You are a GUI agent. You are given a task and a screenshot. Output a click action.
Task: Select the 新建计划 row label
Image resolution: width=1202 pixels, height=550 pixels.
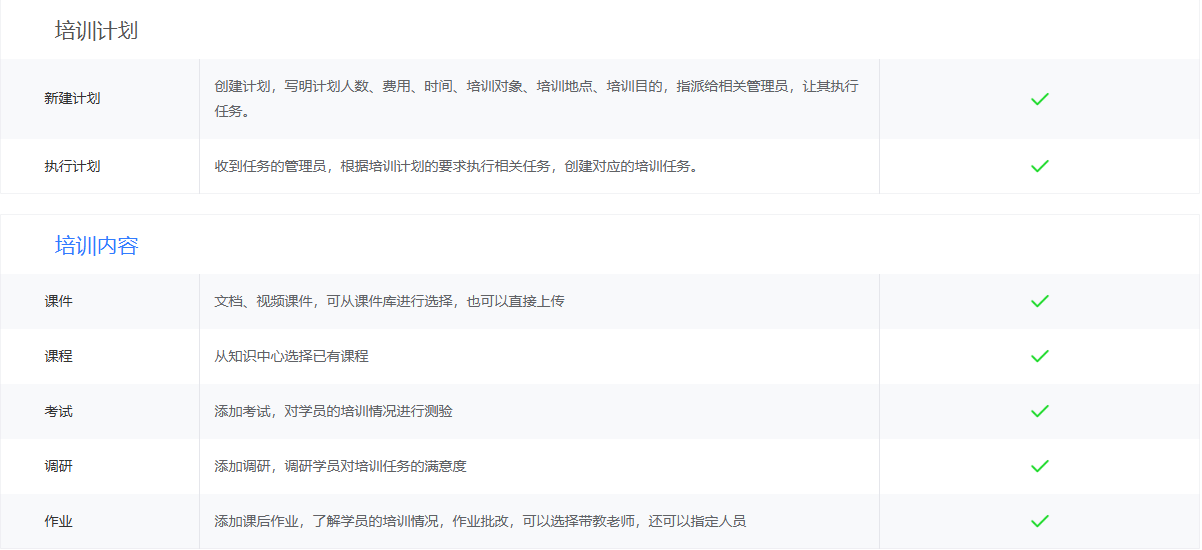[x=72, y=99]
